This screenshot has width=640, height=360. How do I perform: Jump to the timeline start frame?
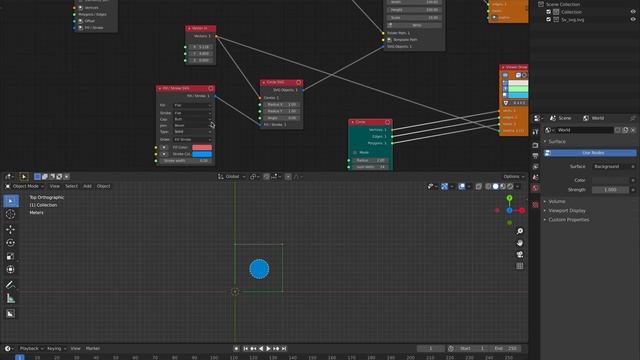245,349
